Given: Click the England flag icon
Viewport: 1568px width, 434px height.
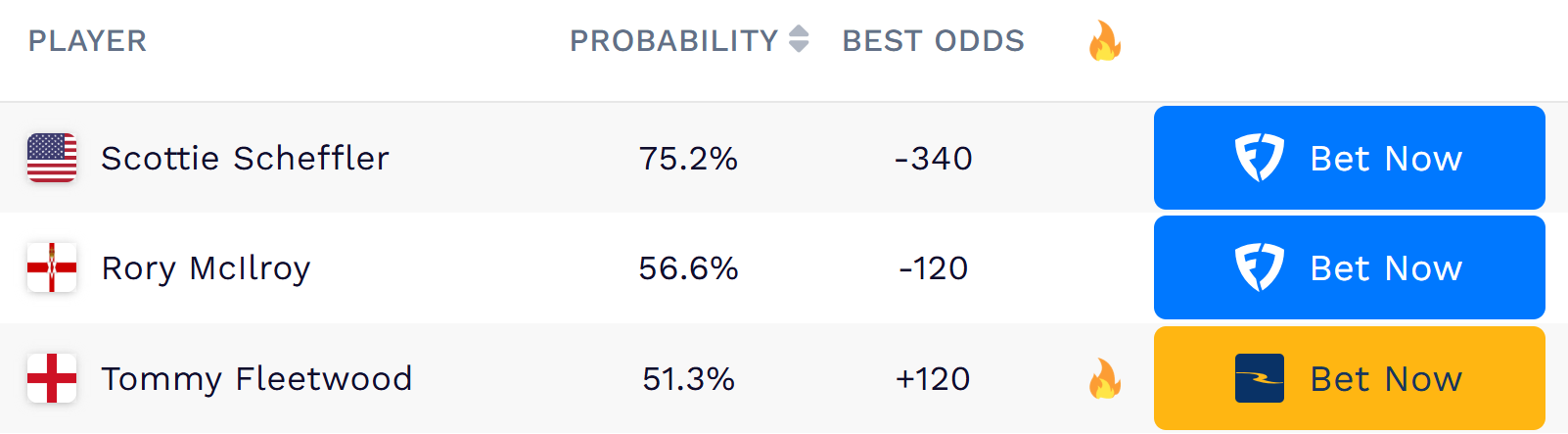Looking at the screenshot, I should pyautogui.click(x=52, y=378).
